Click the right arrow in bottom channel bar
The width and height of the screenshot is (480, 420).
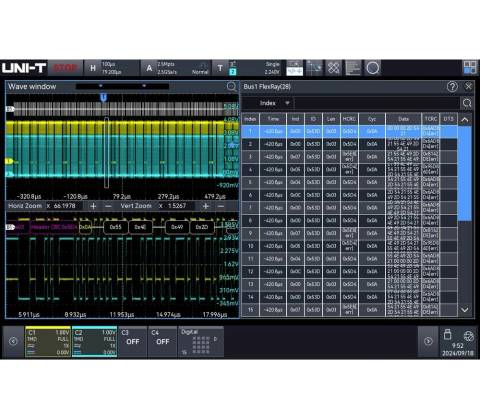(x=428, y=341)
